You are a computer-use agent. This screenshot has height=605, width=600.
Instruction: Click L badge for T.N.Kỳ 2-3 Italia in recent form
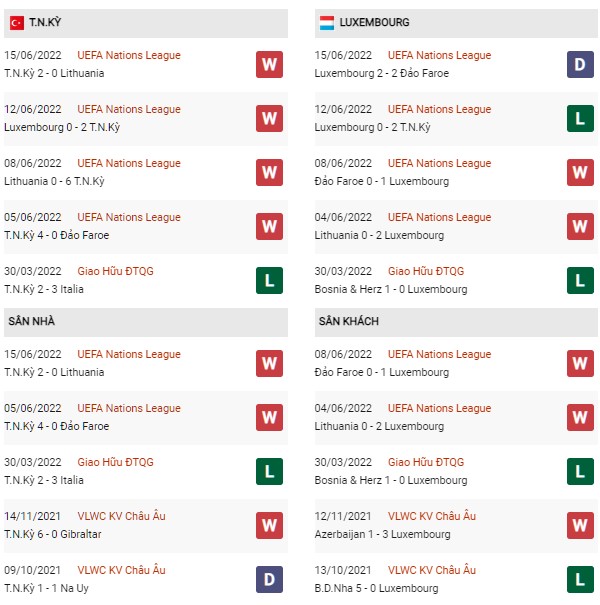(x=269, y=281)
